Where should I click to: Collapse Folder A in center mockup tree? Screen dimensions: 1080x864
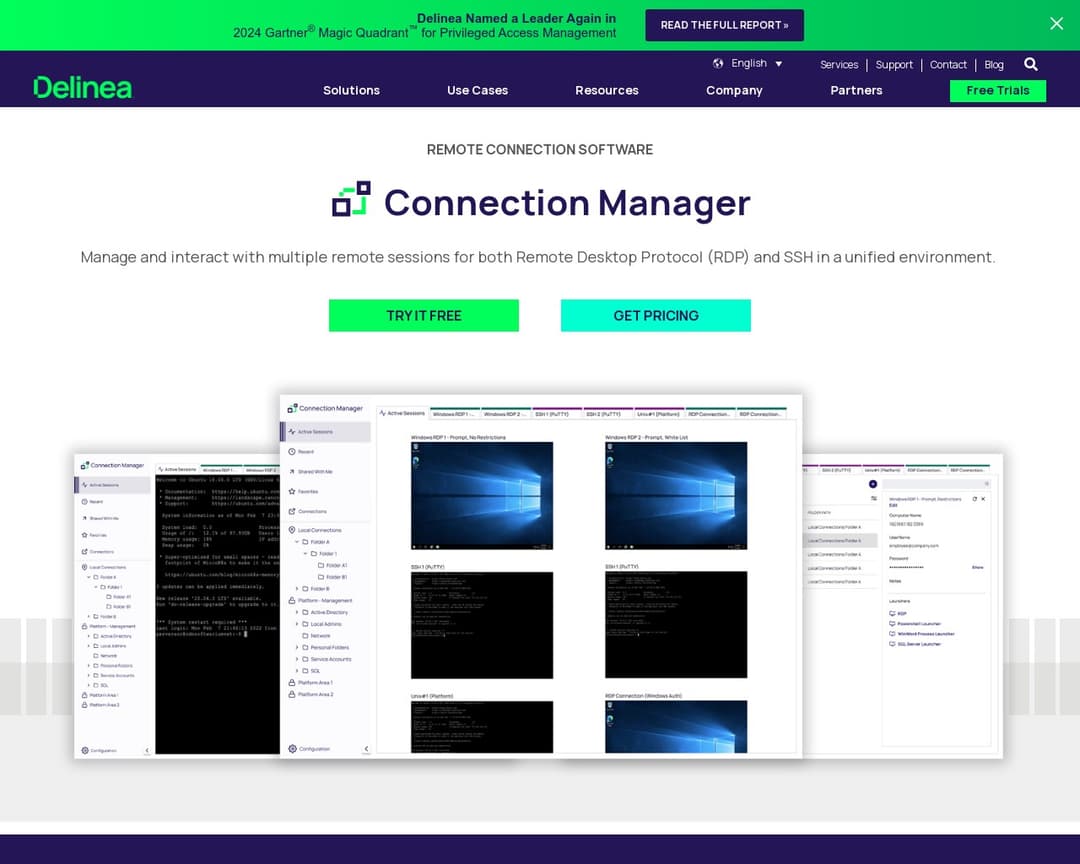tap(298, 542)
